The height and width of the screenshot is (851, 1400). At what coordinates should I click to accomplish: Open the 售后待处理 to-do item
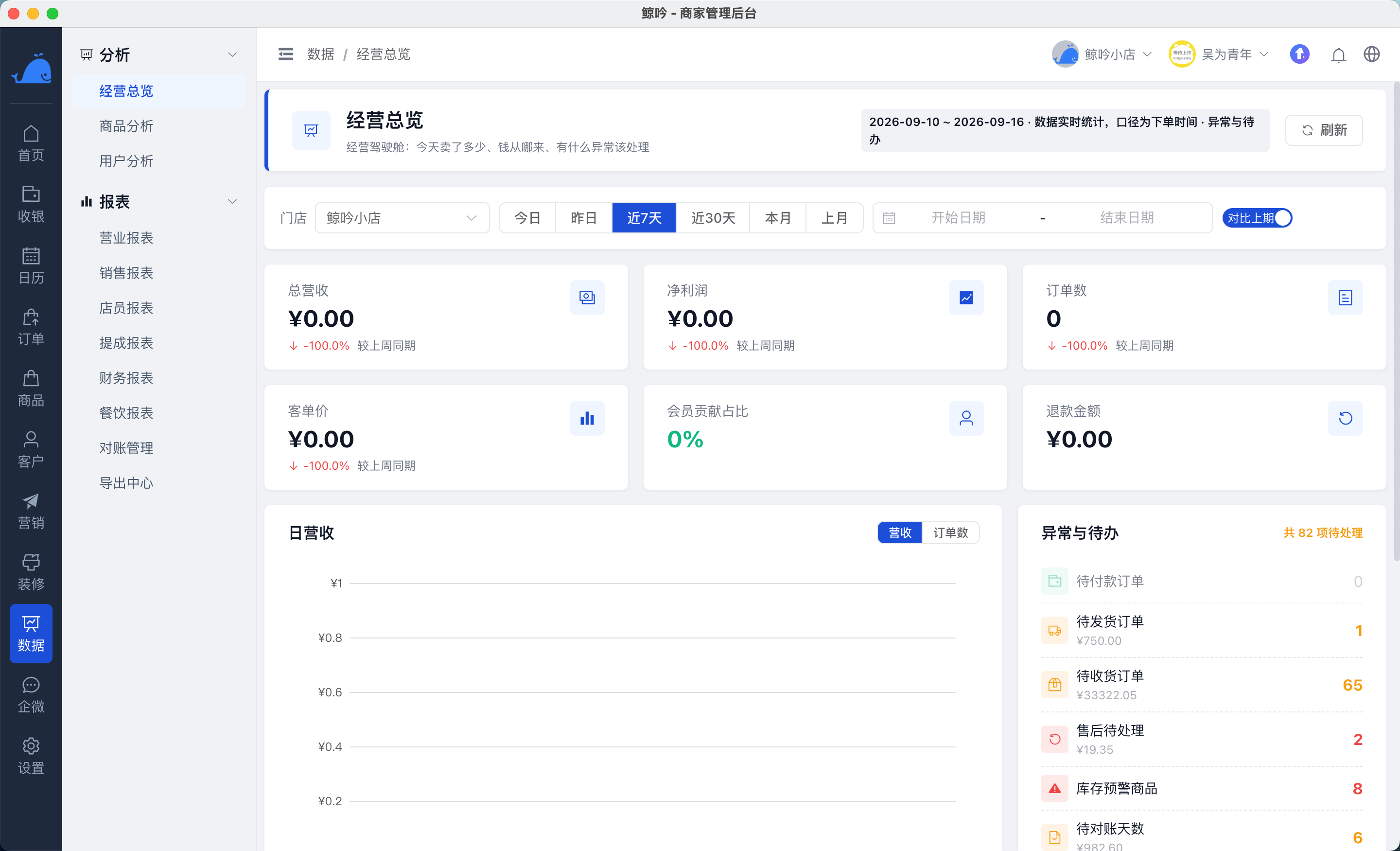1202,739
